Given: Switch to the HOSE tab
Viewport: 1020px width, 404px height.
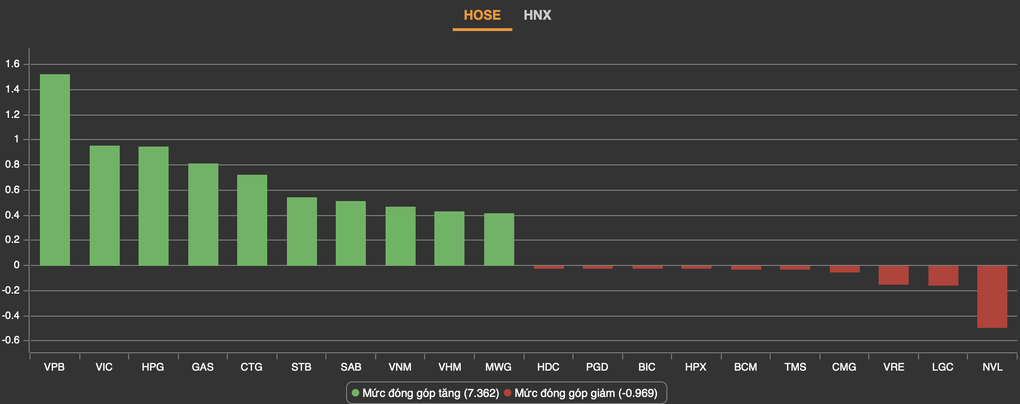Looking at the screenshot, I should point(482,16).
